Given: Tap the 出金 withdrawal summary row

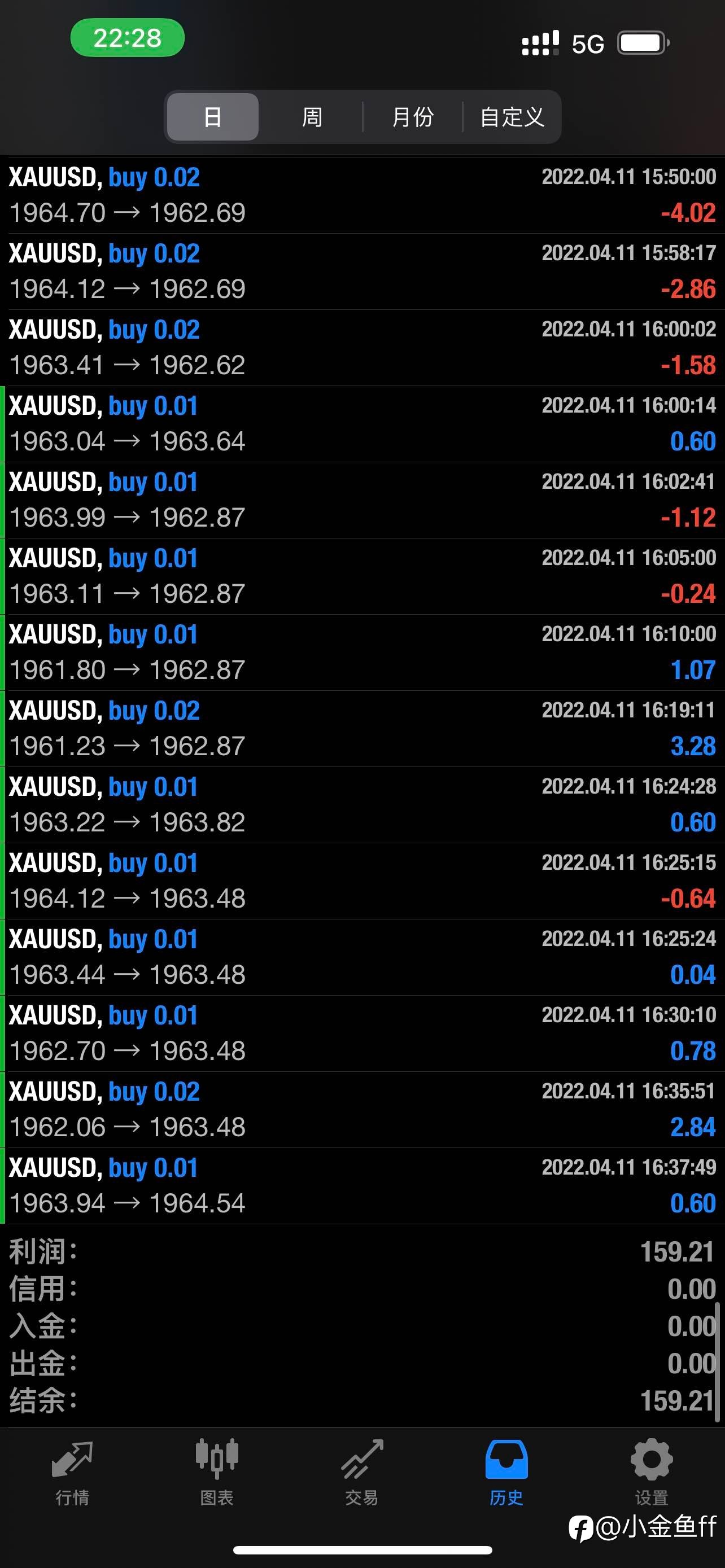Looking at the screenshot, I should pyautogui.click(x=362, y=1364).
